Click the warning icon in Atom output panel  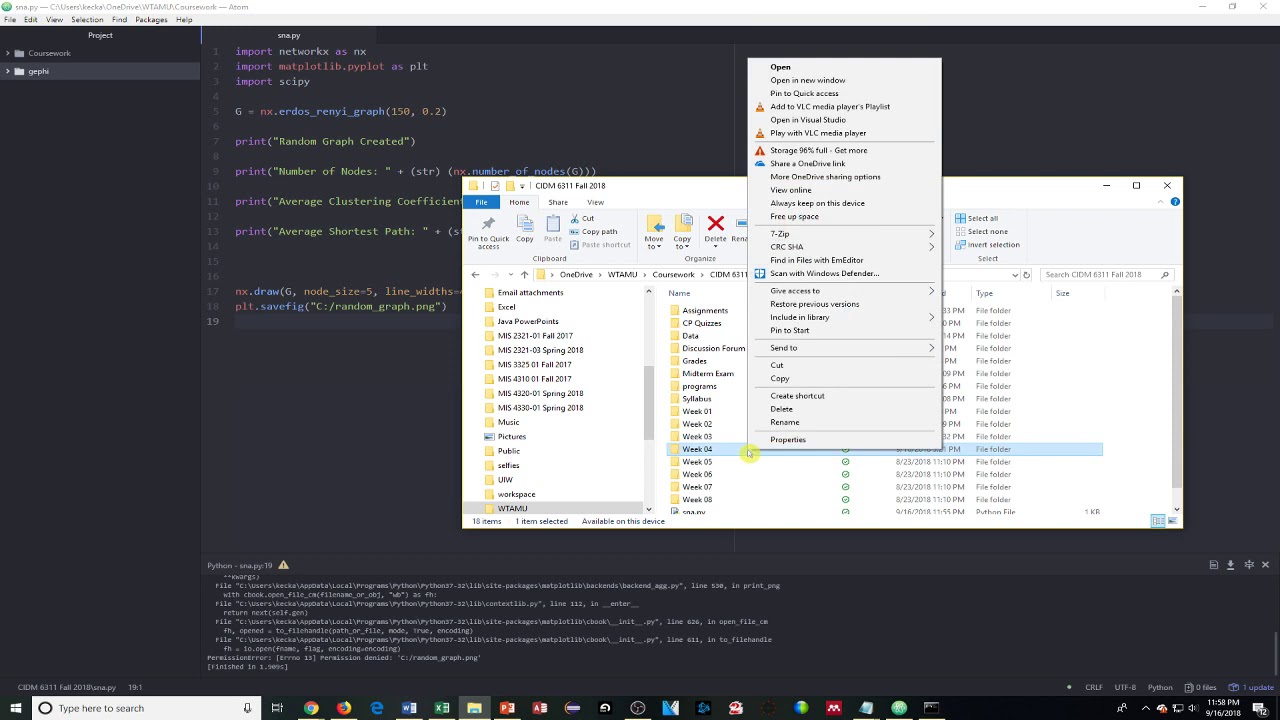pos(283,565)
